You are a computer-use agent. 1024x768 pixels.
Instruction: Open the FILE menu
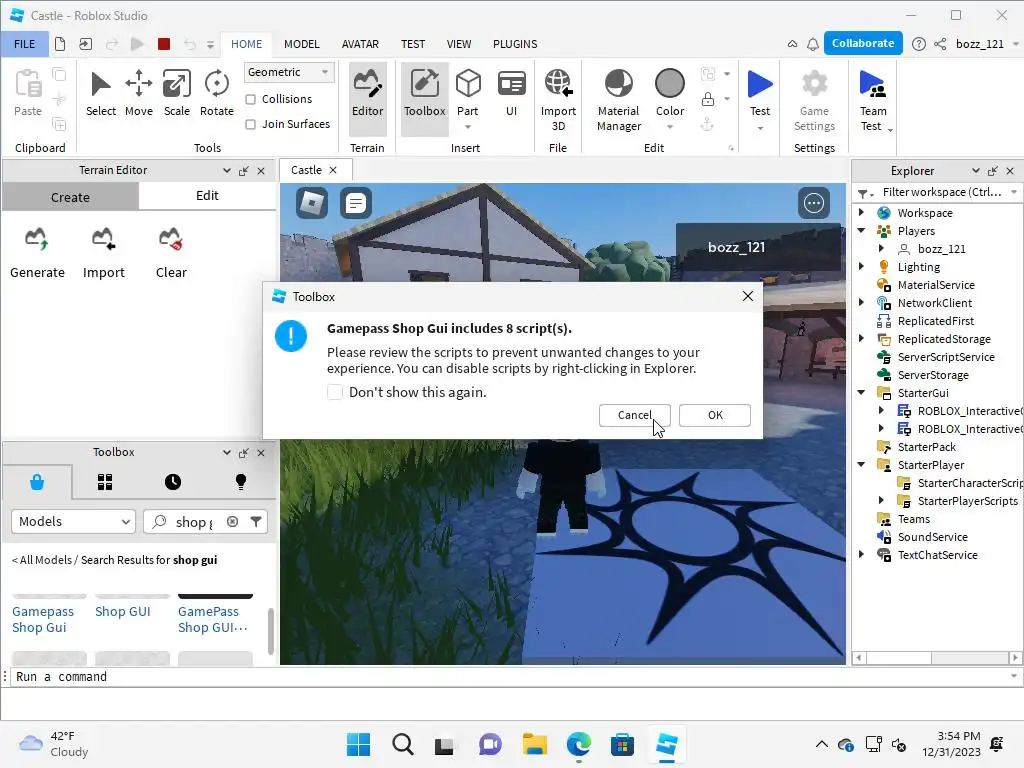pyautogui.click(x=25, y=44)
